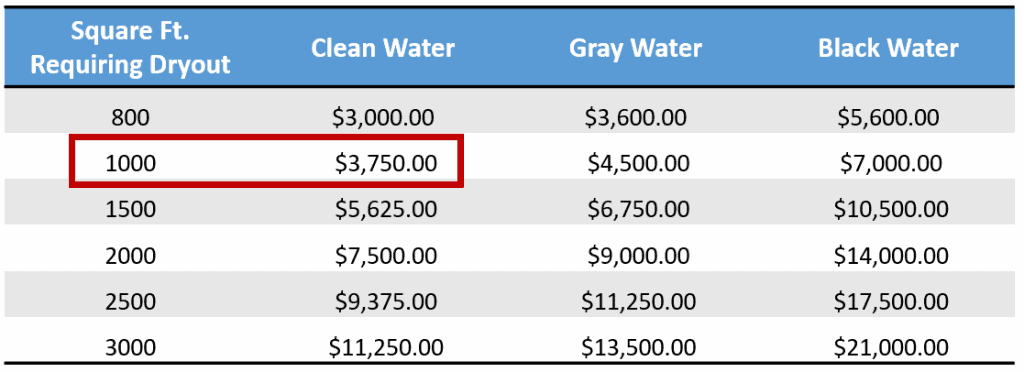Click the $3,000.00 clean water value

(x=383, y=117)
